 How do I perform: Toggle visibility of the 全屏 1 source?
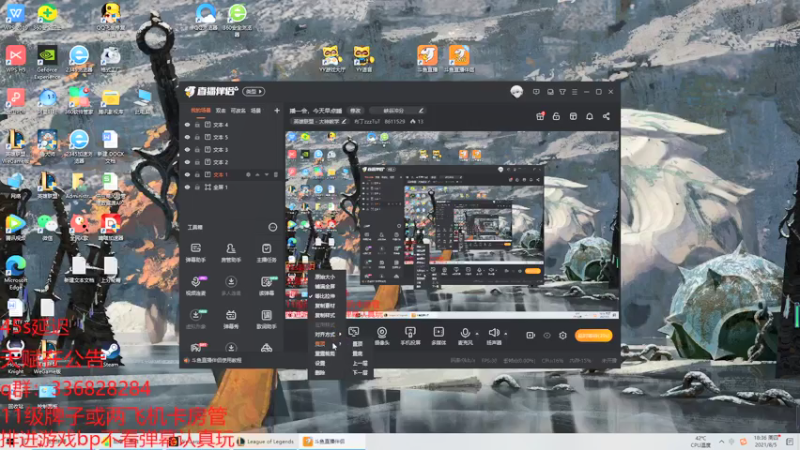pyautogui.click(x=187, y=187)
